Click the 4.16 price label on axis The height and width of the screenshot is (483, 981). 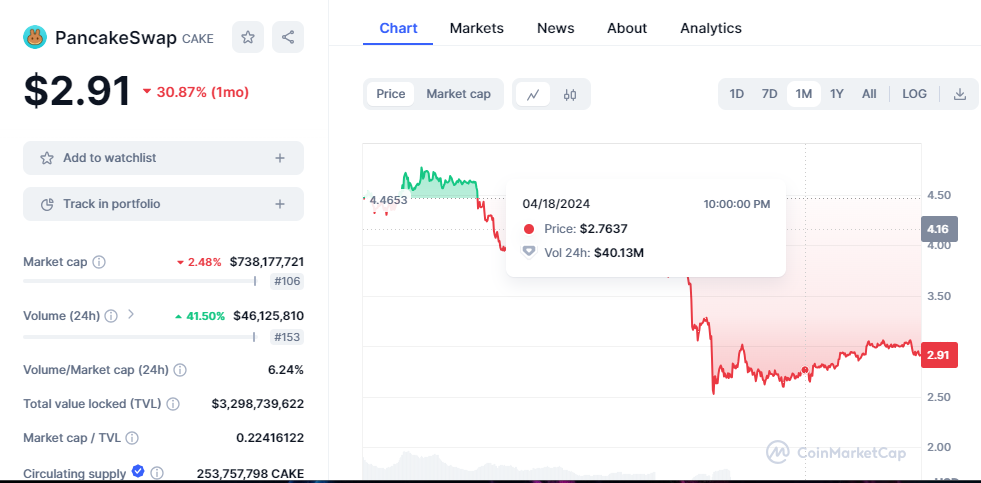938,229
